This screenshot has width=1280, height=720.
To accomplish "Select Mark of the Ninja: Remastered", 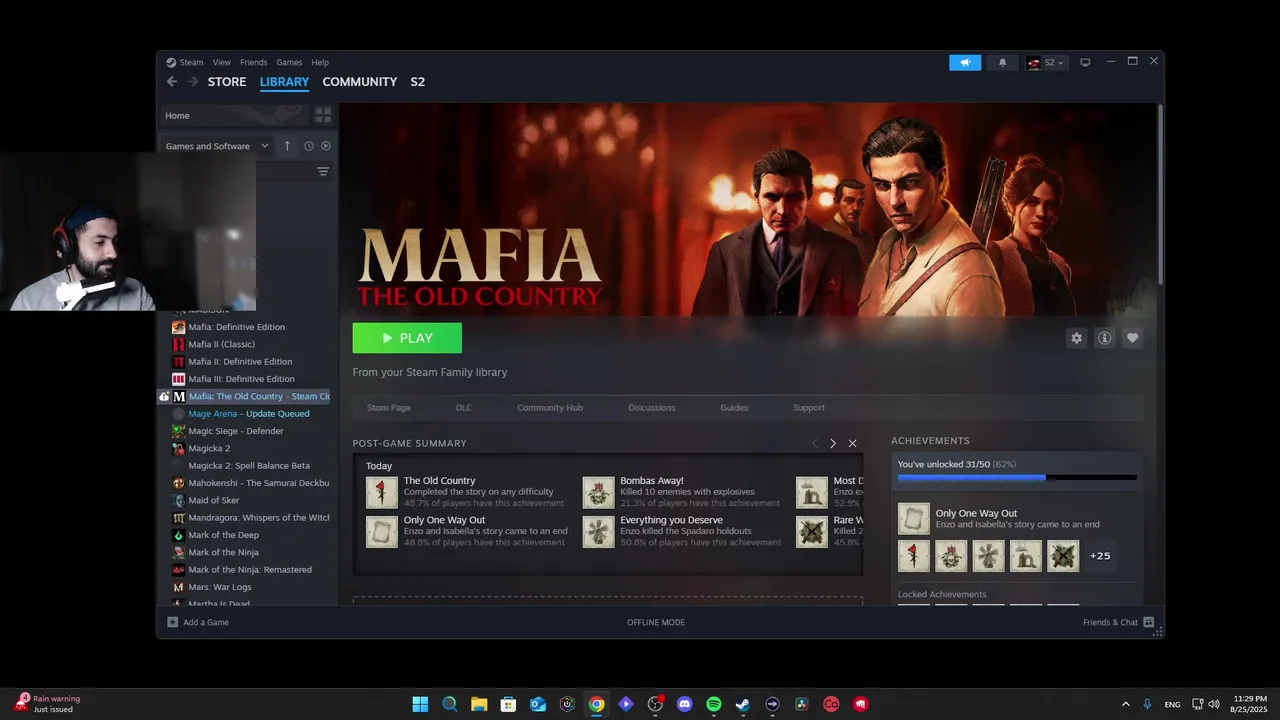I will 248,570.
